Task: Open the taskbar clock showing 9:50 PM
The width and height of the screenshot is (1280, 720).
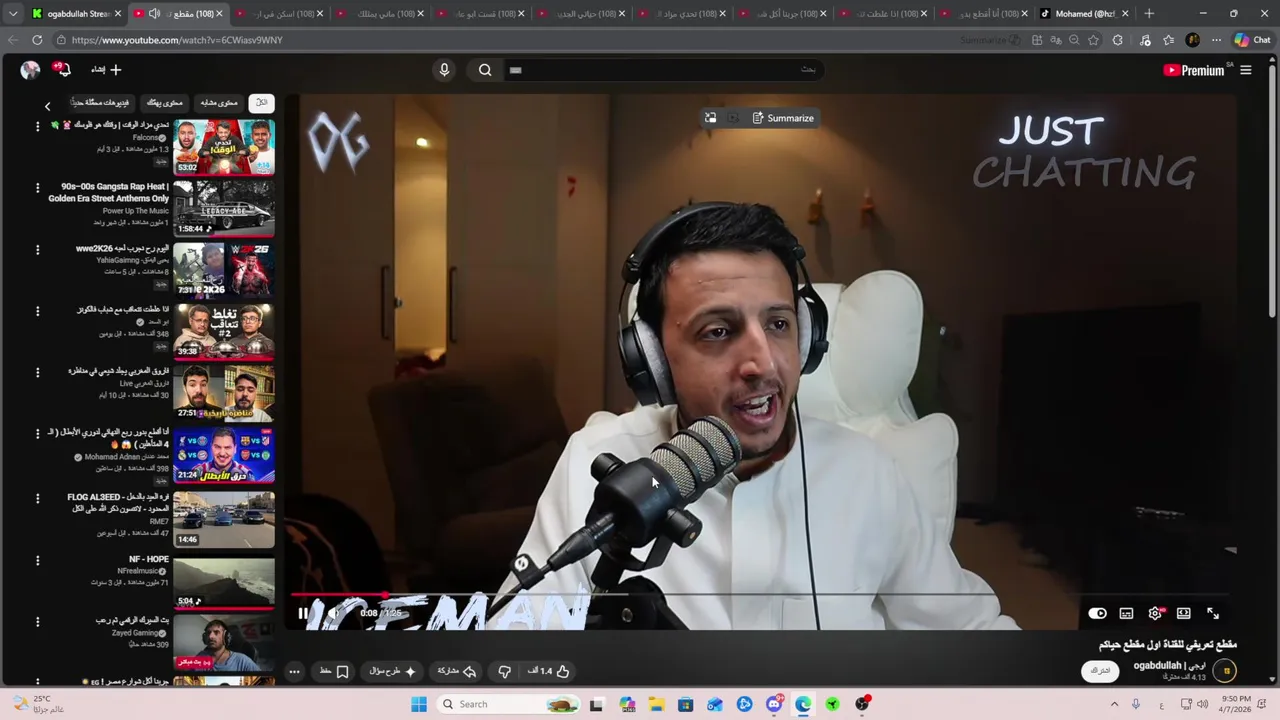Action: pyautogui.click(x=1236, y=704)
